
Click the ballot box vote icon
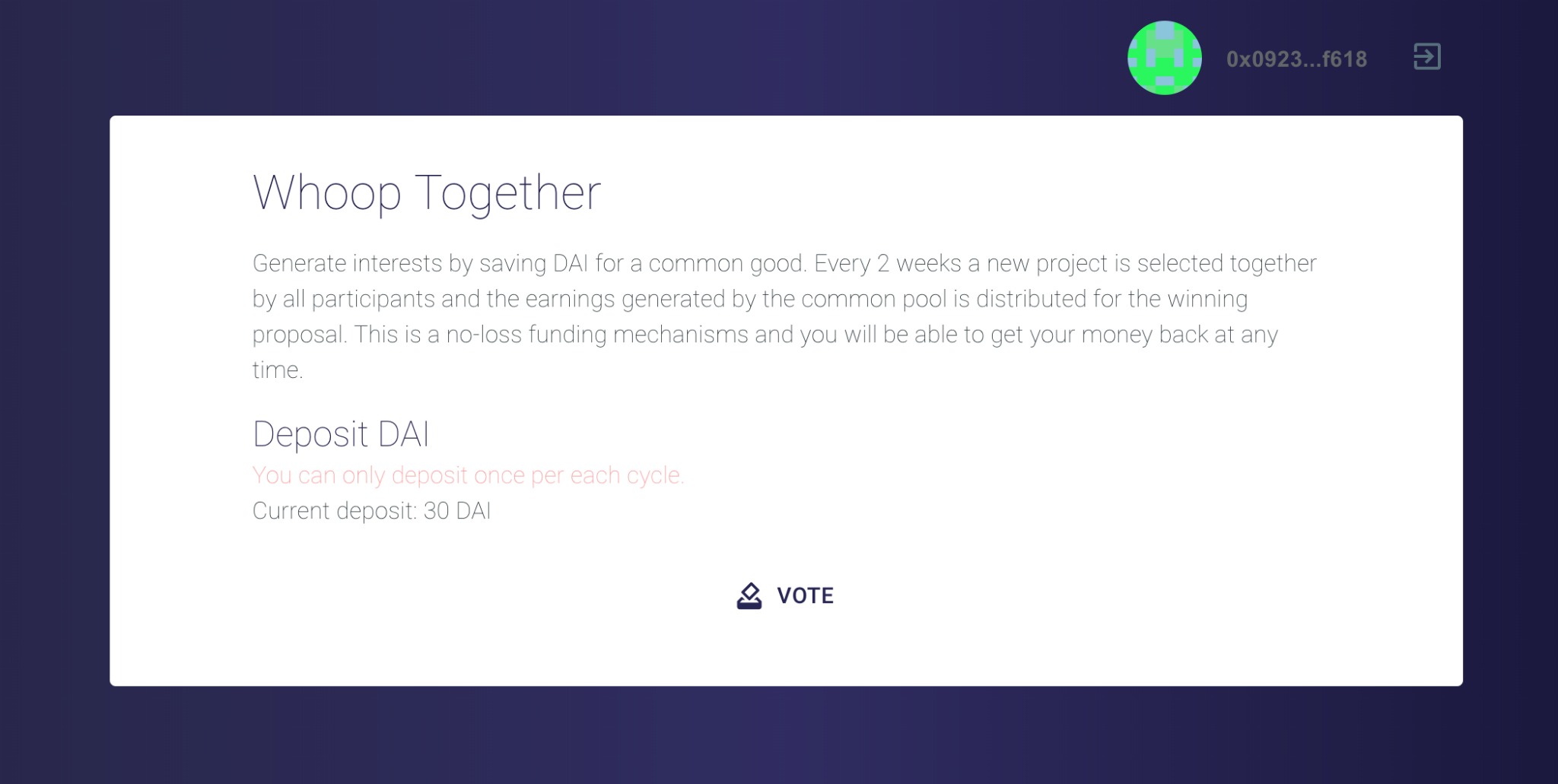pos(749,595)
